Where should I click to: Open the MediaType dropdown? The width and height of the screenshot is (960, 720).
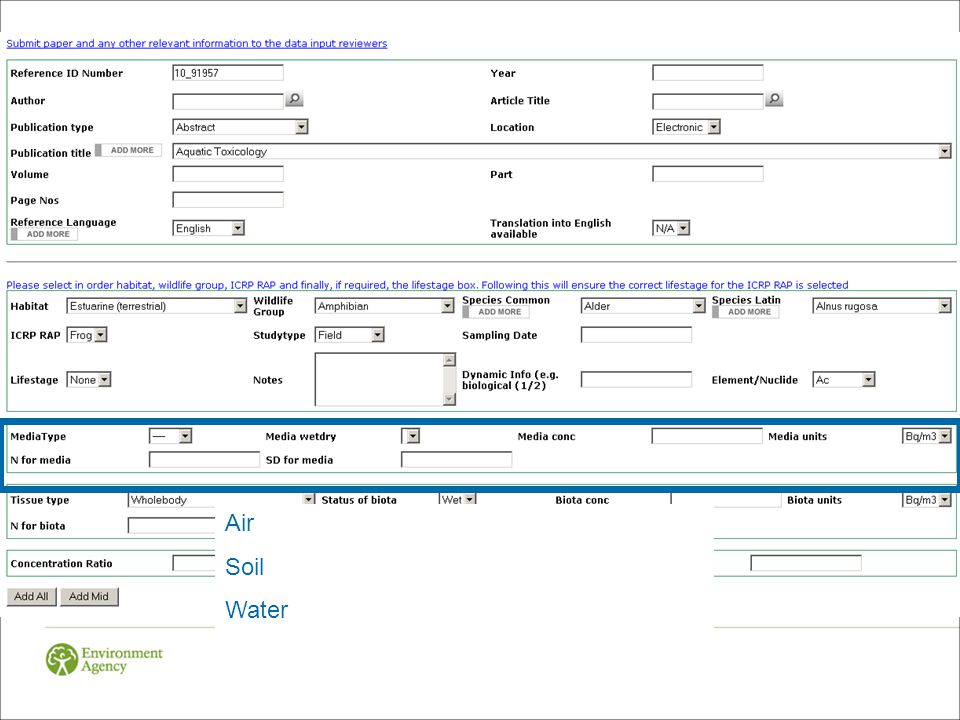coord(171,436)
